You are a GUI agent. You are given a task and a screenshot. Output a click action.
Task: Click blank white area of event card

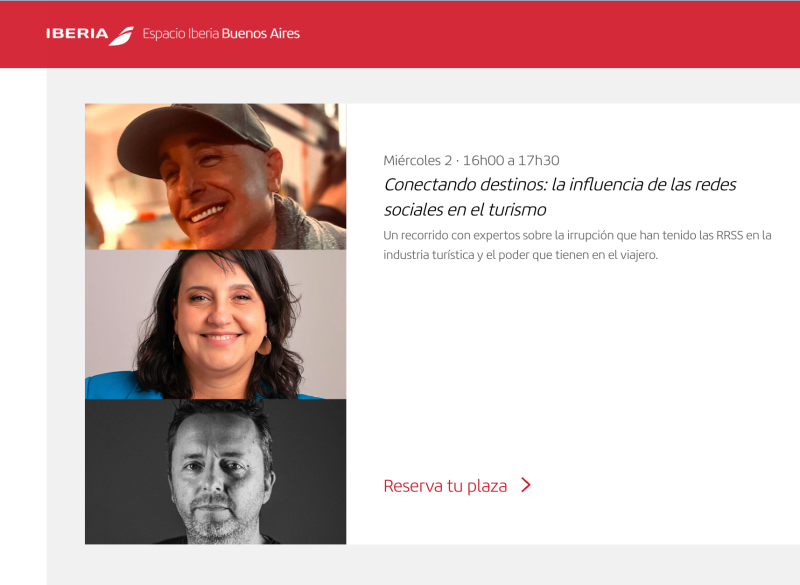[571, 367]
